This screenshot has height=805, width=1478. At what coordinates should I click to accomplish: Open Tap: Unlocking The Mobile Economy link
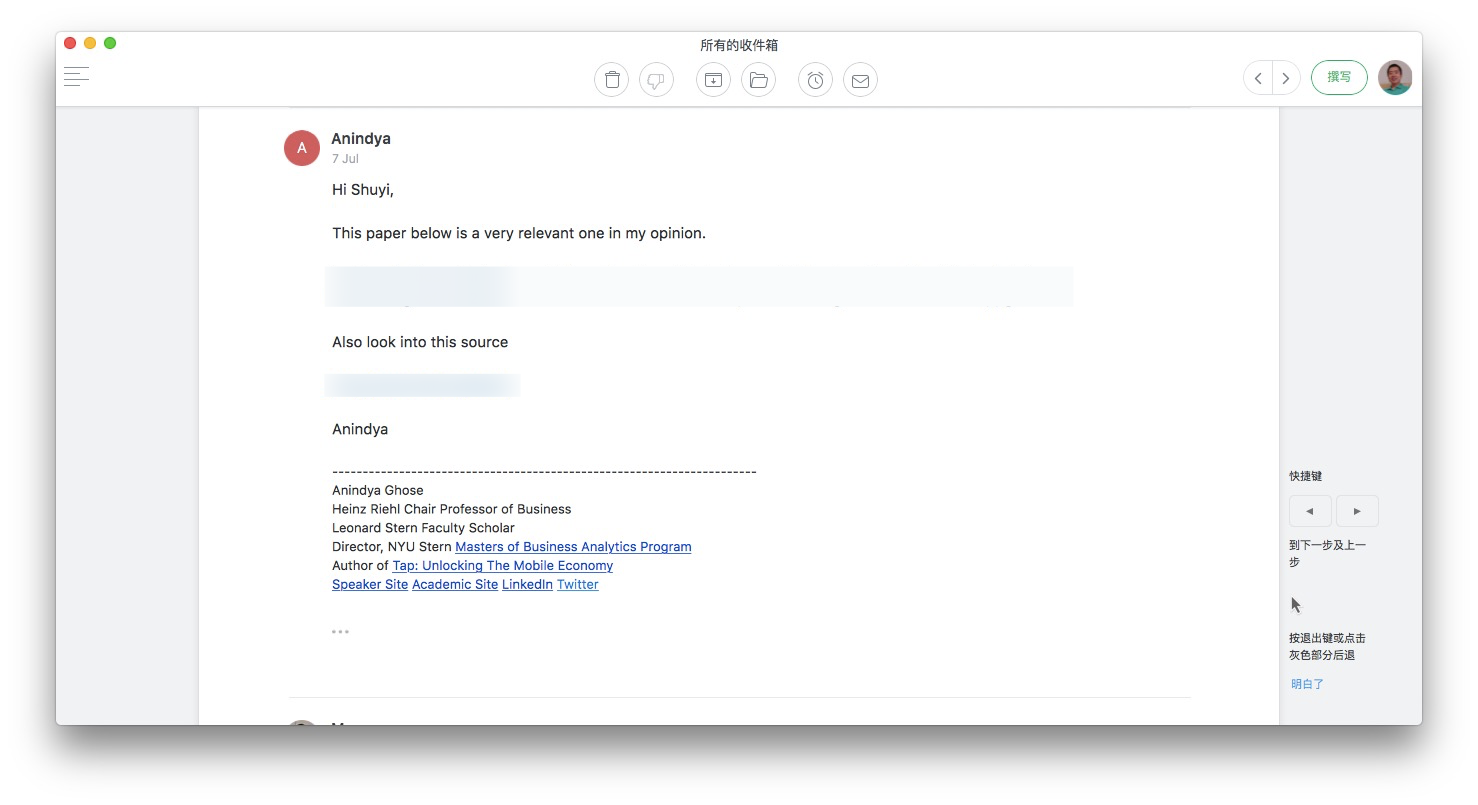tap(503, 566)
